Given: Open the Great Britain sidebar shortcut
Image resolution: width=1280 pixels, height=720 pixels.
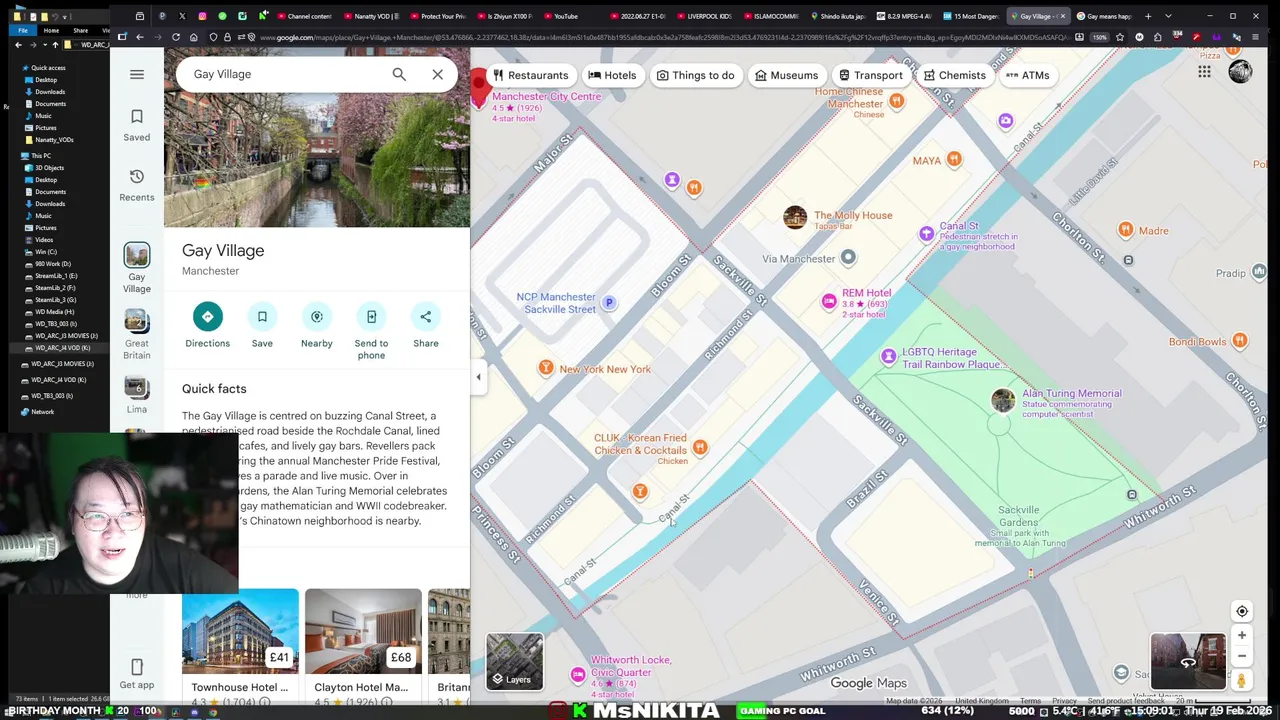Looking at the screenshot, I should 137,334.
